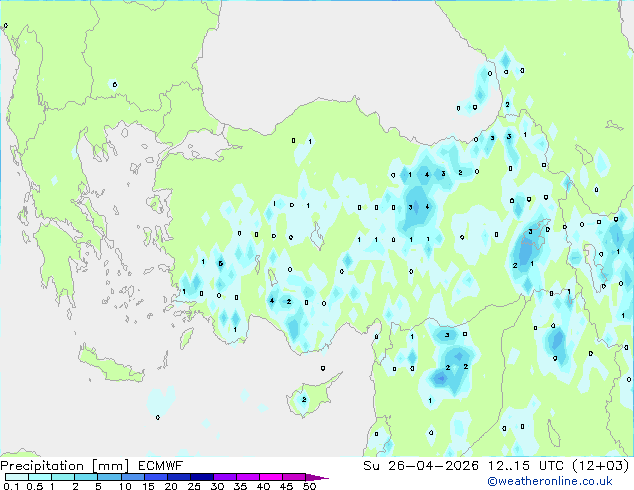The image size is (634, 490).
Task: Click the legend label '0.5'
Action: click(35, 486)
